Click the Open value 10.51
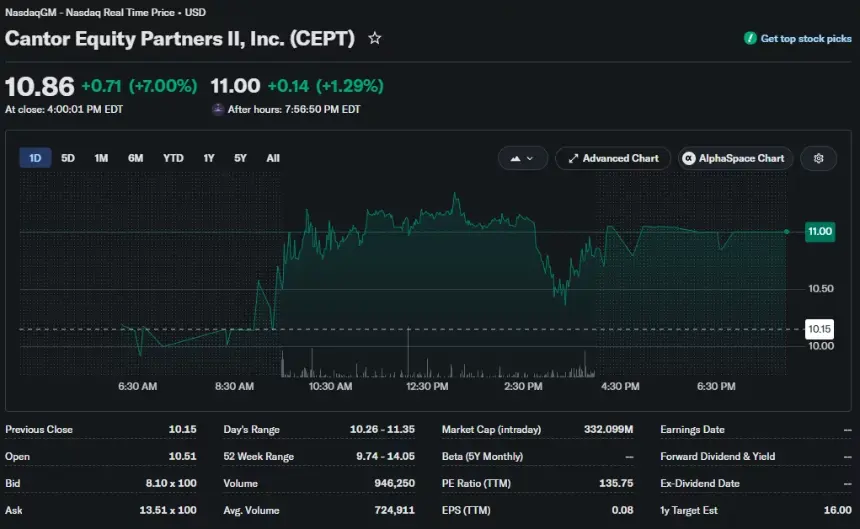The image size is (860, 529). pyautogui.click(x=182, y=456)
